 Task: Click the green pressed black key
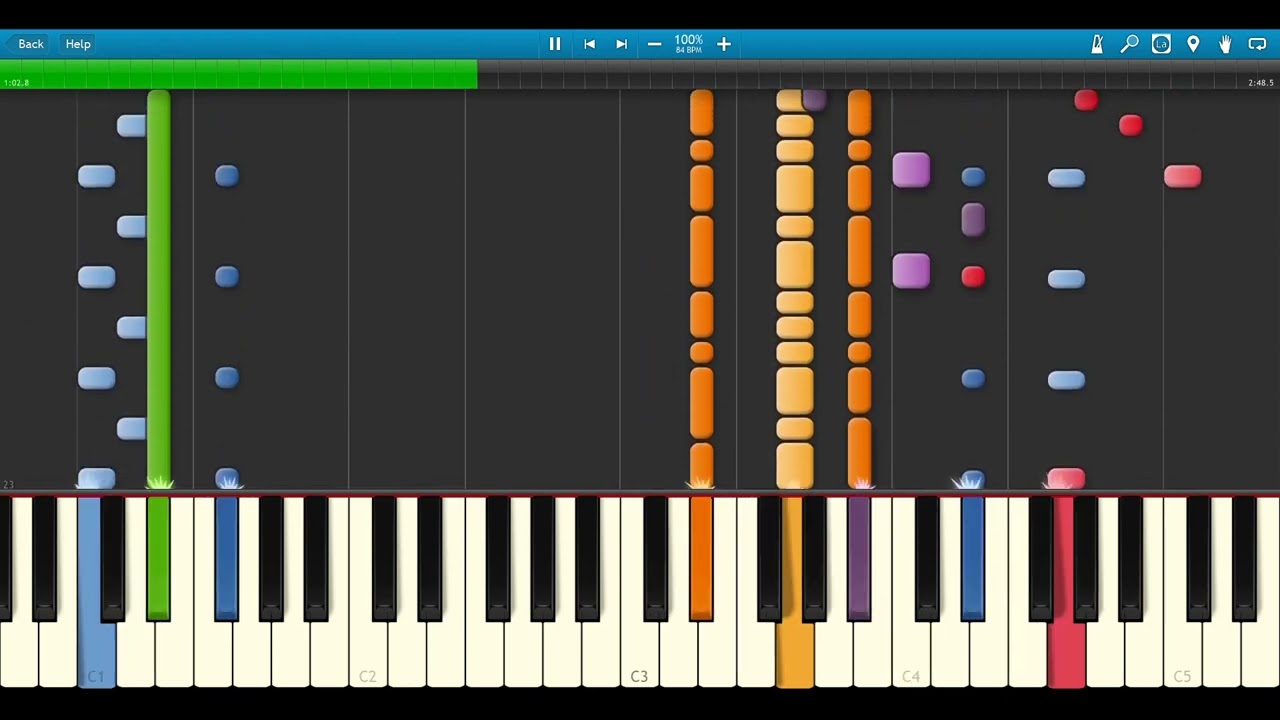pos(158,558)
